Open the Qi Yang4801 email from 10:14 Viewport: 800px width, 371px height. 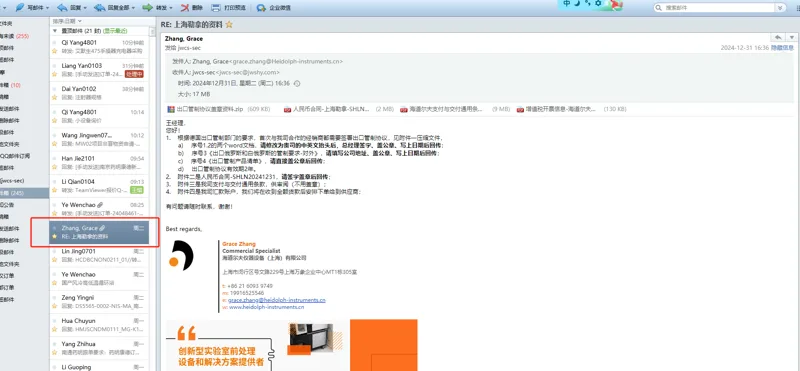(99, 116)
